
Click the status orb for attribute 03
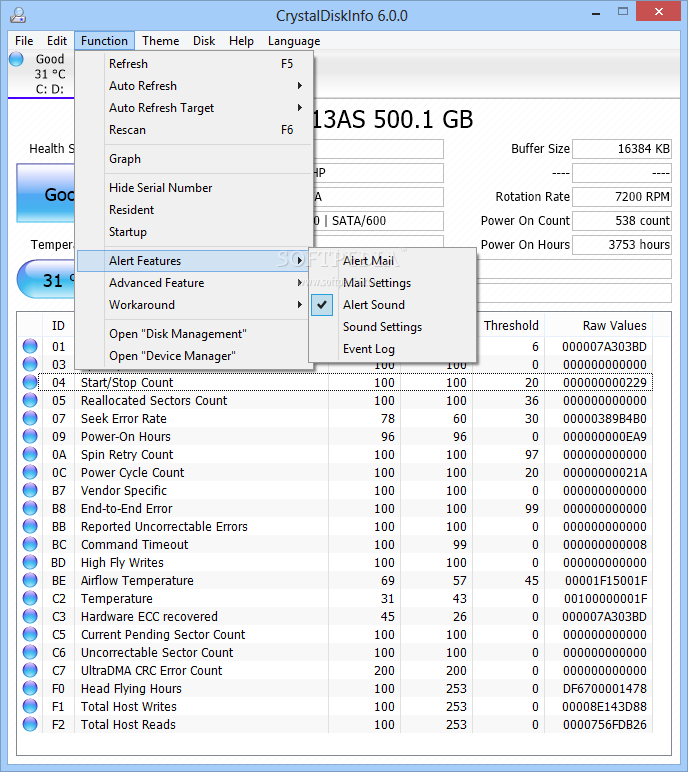[30, 364]
